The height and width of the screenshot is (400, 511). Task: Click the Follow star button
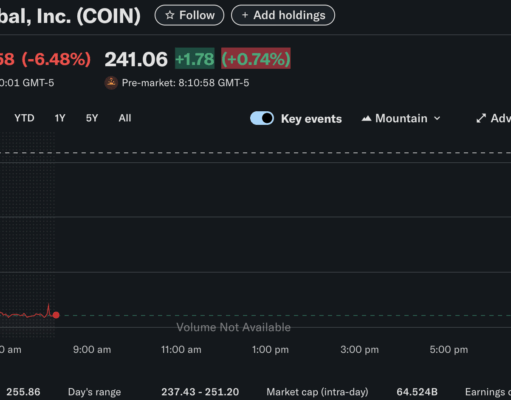pyautogui.click(x=189, y=15)
